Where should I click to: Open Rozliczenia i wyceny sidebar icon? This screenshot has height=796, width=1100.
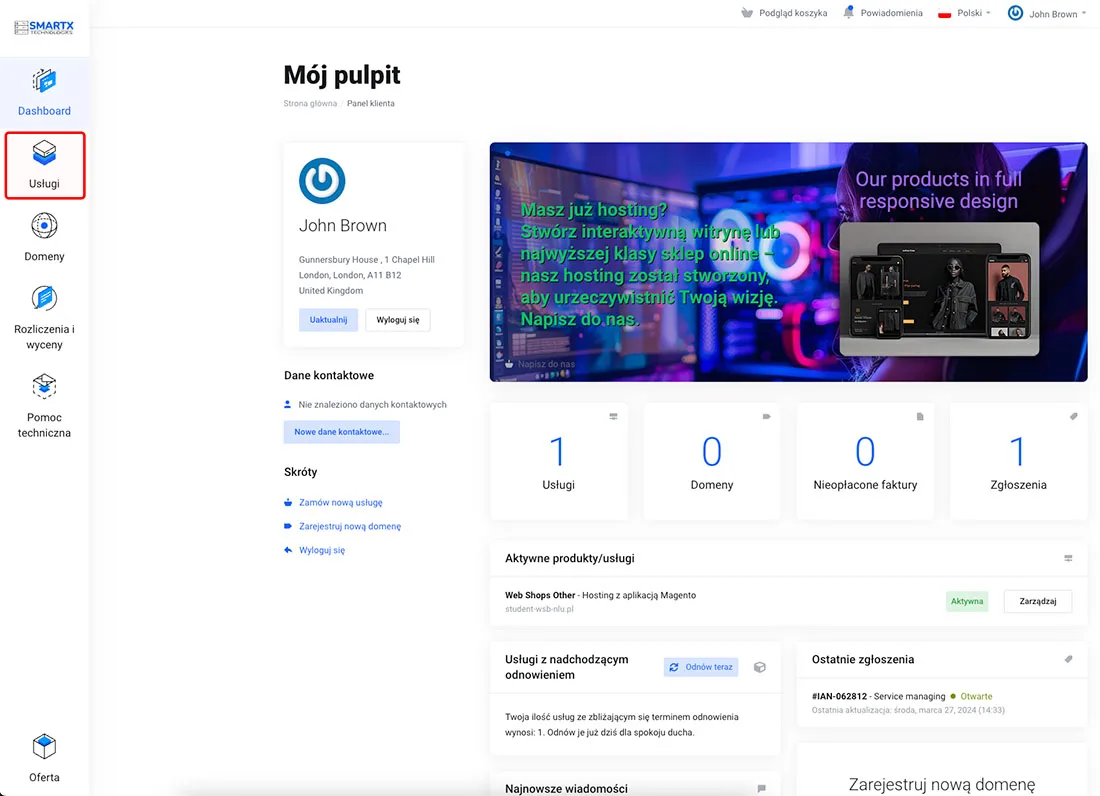[x=44, y=298]
